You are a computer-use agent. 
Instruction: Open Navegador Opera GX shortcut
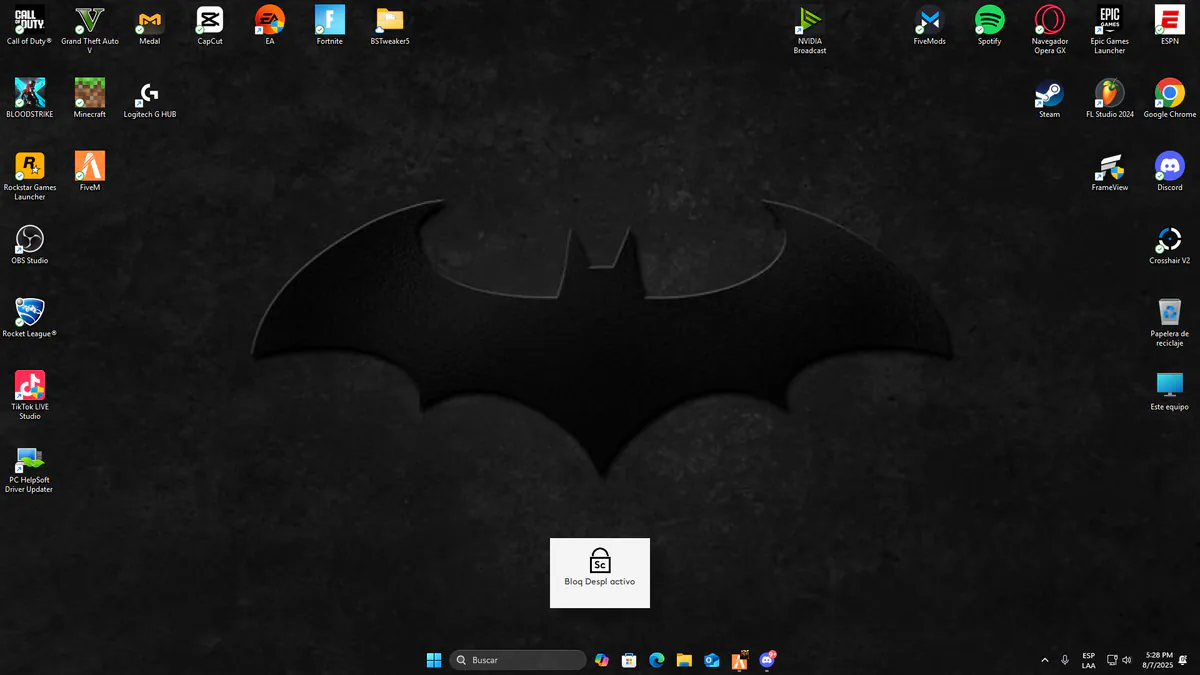click(1050, 29)
